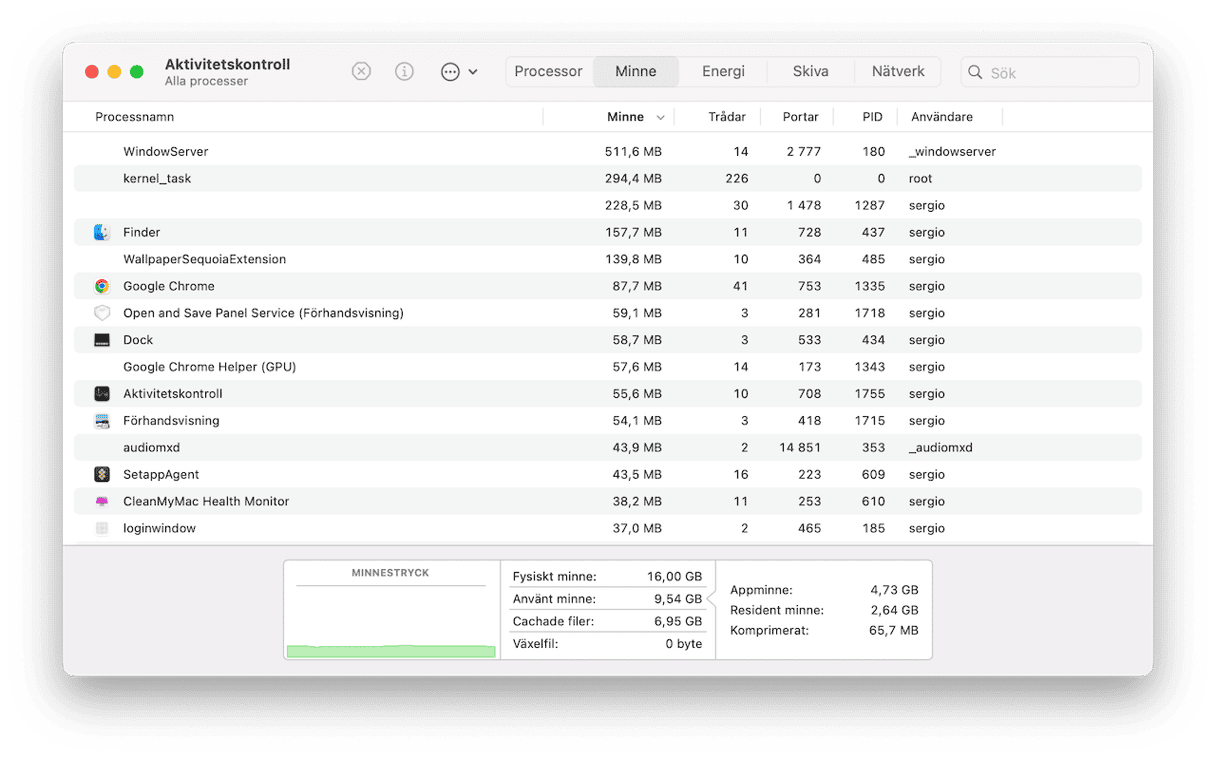The width and height of the screenshot is (1216, 759).
Task: Select the kernel_task process row
Action: pyautogui.click(x=608, y=179)
